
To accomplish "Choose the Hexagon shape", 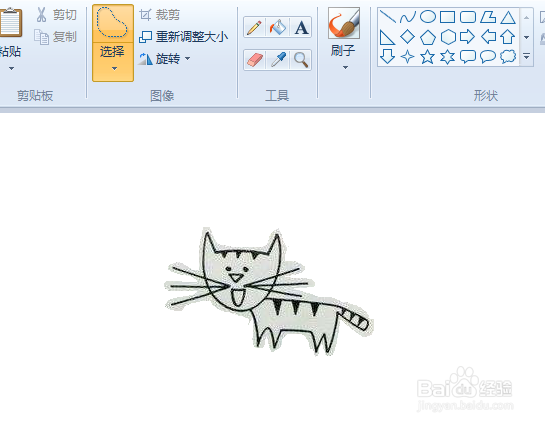I will pos(448,37).
